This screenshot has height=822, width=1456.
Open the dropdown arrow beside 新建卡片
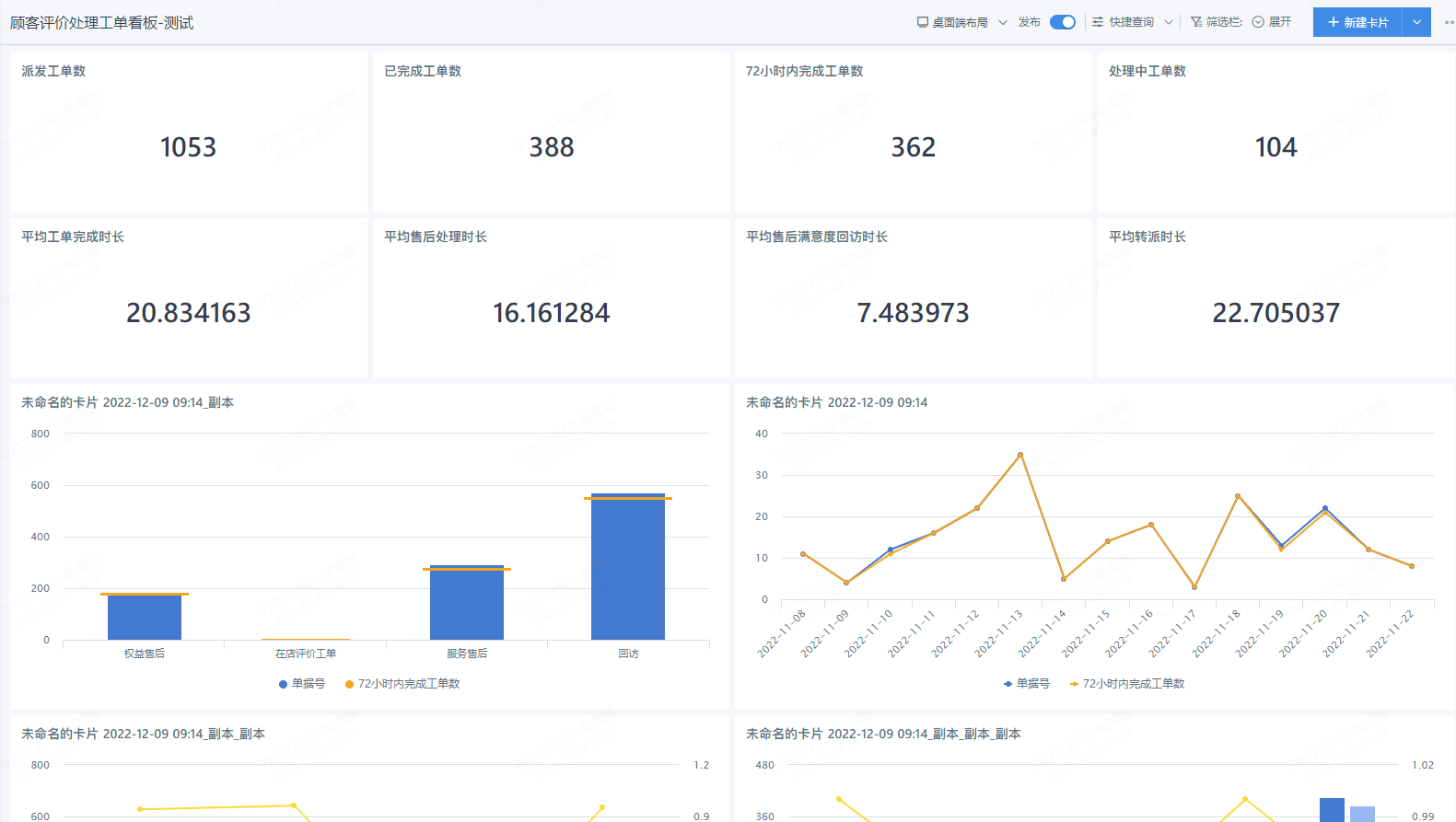point(1416,22)
